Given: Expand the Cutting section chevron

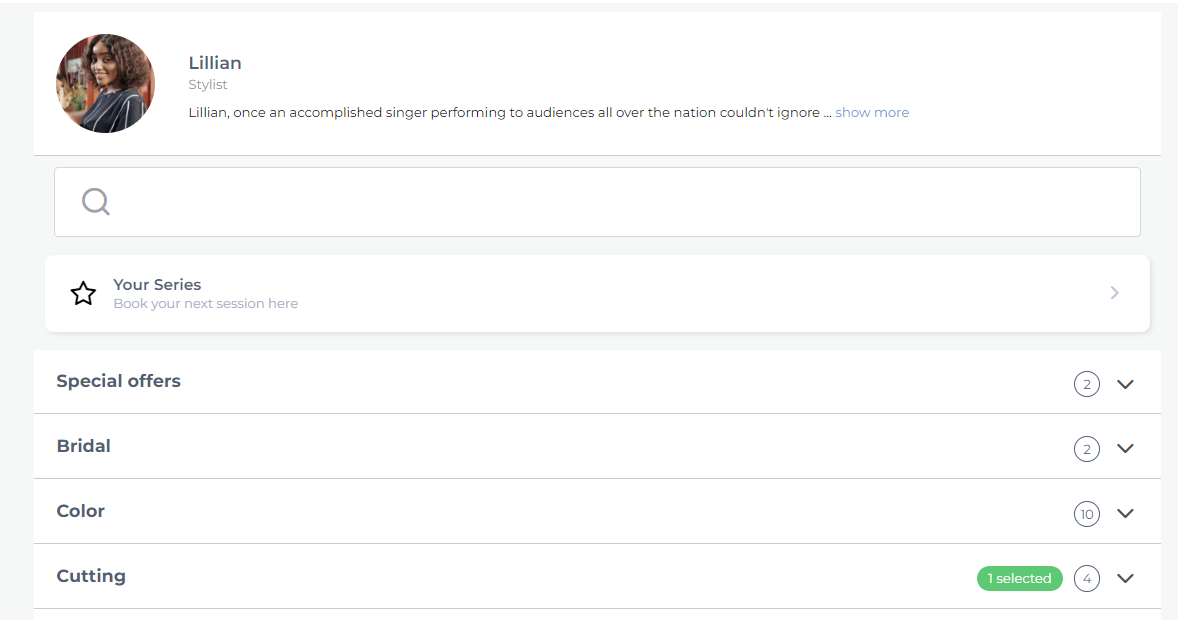Looking at the screenshot, I should [x=1125, y=578].
